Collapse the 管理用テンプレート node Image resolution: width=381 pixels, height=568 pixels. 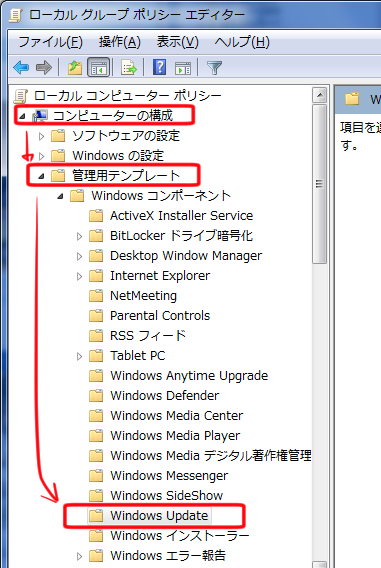[x=41, y=176]
